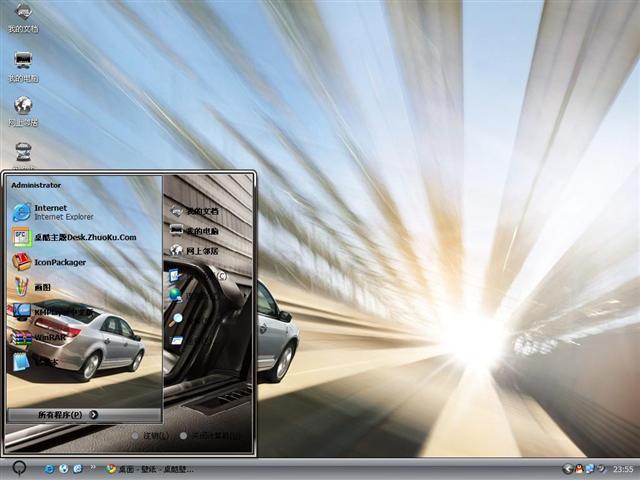Image resolution: width=640 pixels, height=480 pixels.
Task: Open QQ penguin tray icon
Action: (578, 469)
